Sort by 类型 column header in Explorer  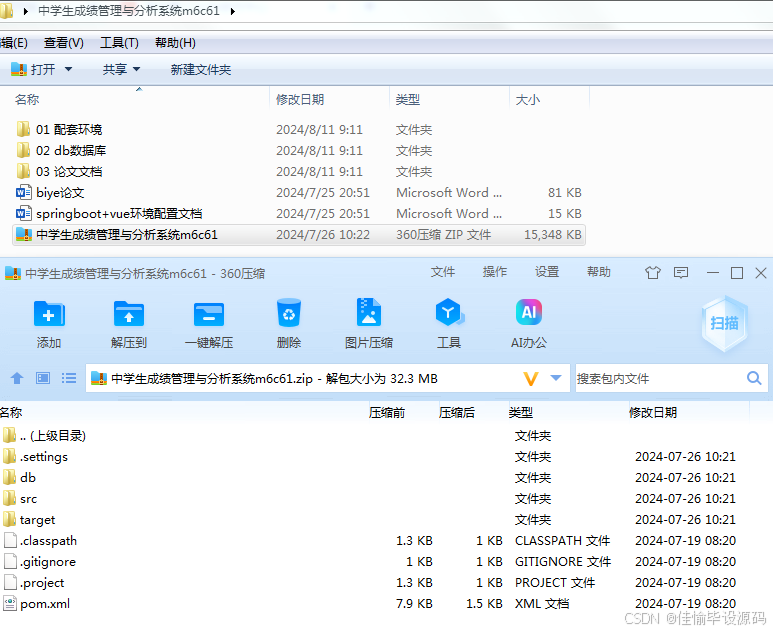pyautogui.click(x=408, y=100)
